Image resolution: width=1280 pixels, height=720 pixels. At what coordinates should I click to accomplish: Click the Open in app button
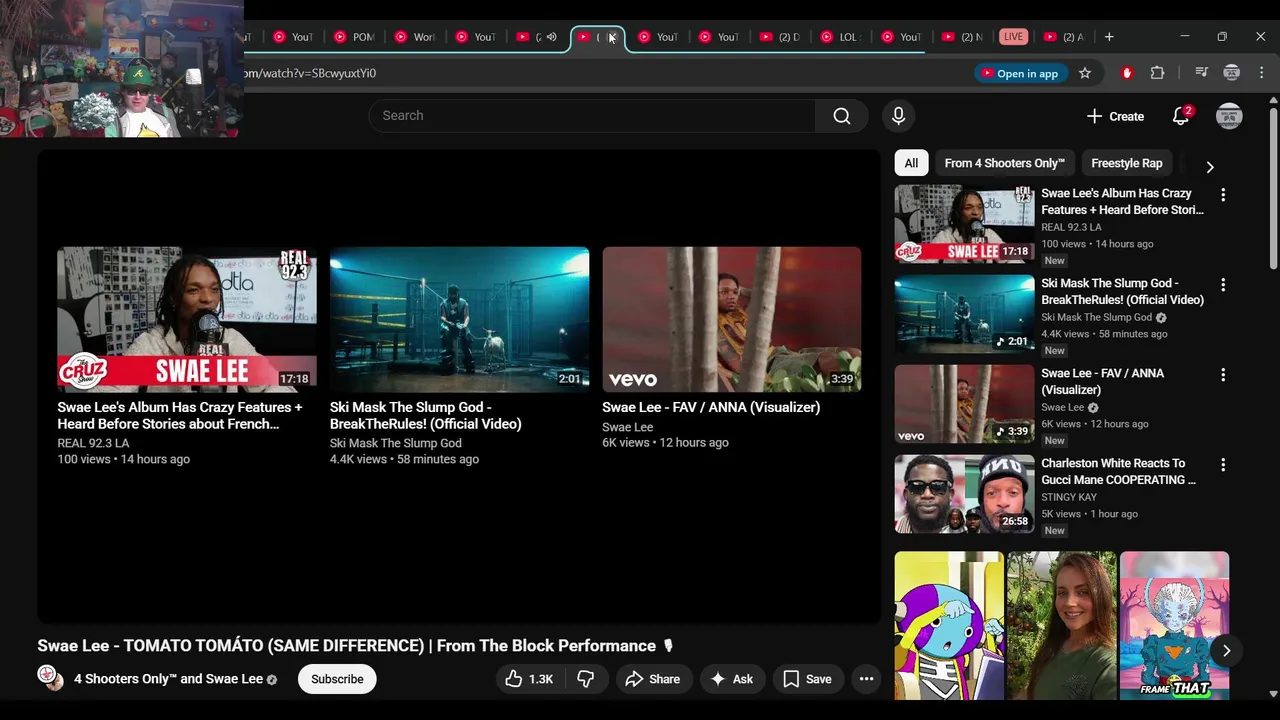point(1019,73)
